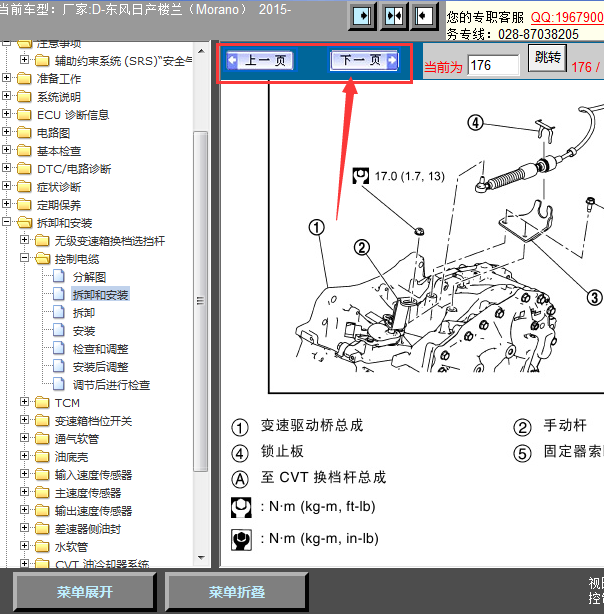Click callout number 4 in the diagram
Viewport: 604px width, 614px height.
click(475, 123)
